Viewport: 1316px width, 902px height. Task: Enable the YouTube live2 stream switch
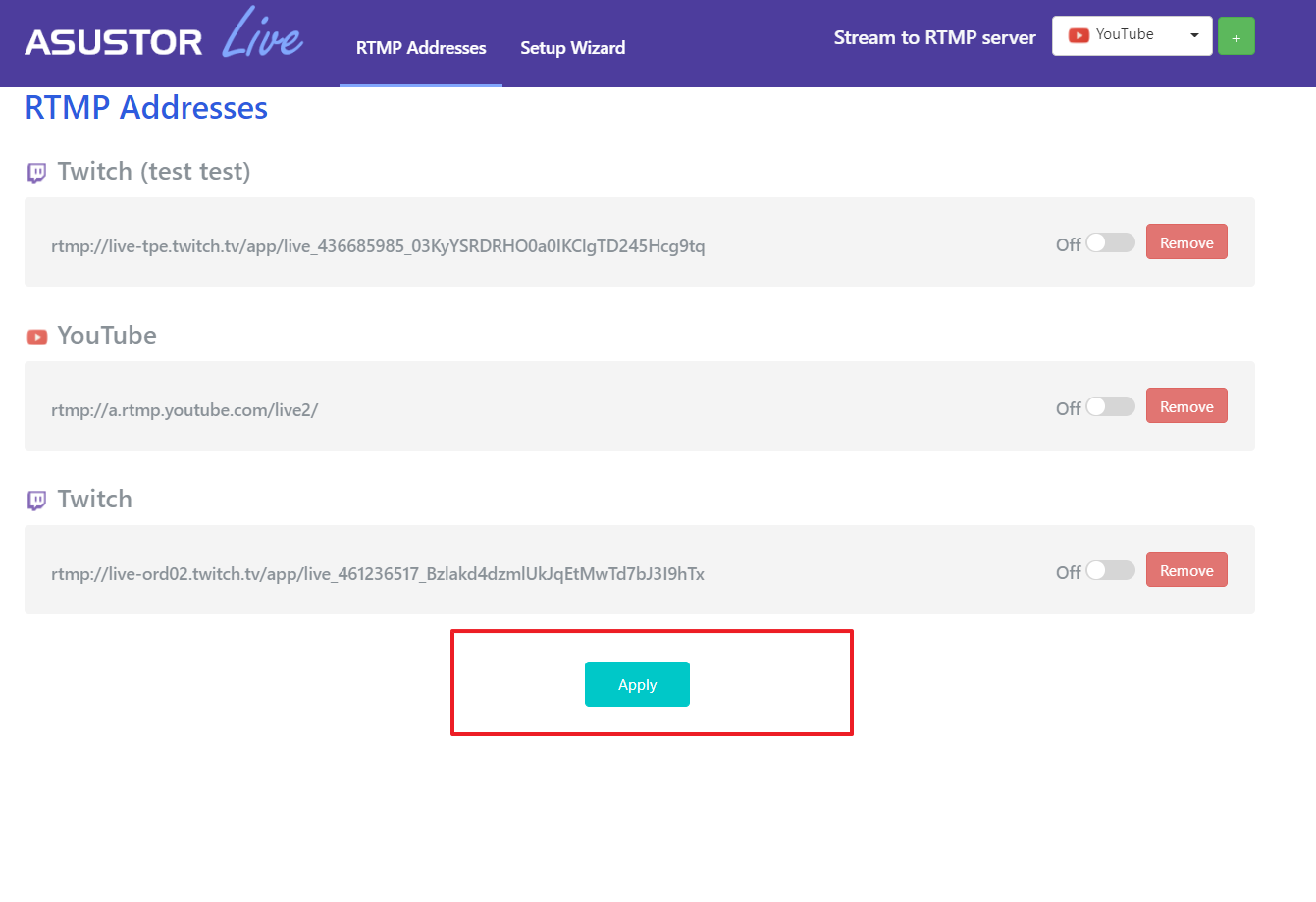pyautogui.click(x=1110, y=406)
